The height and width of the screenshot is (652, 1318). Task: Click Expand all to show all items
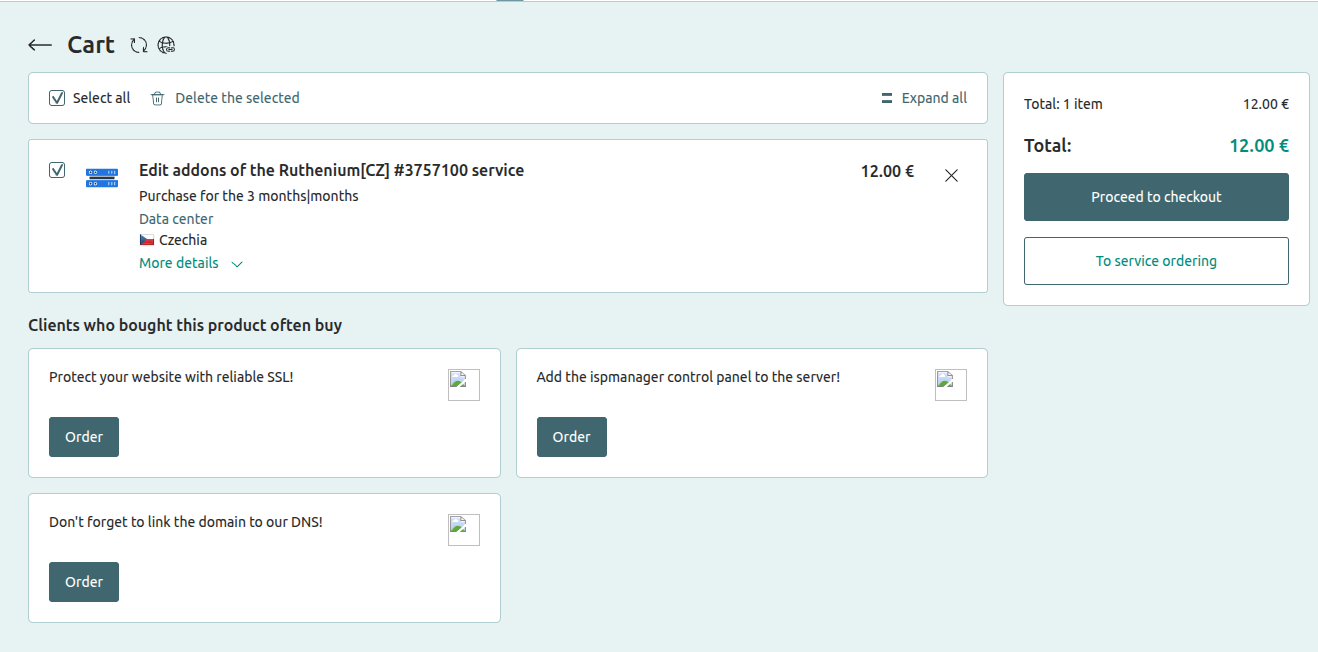coord(923,98)
